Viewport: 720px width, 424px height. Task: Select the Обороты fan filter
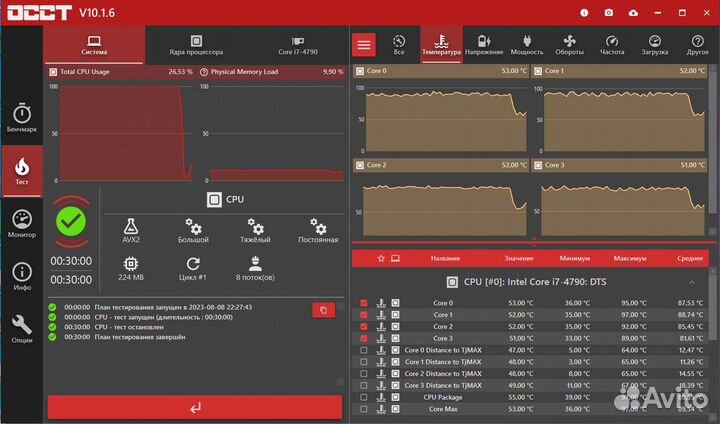tap(569, 45)
